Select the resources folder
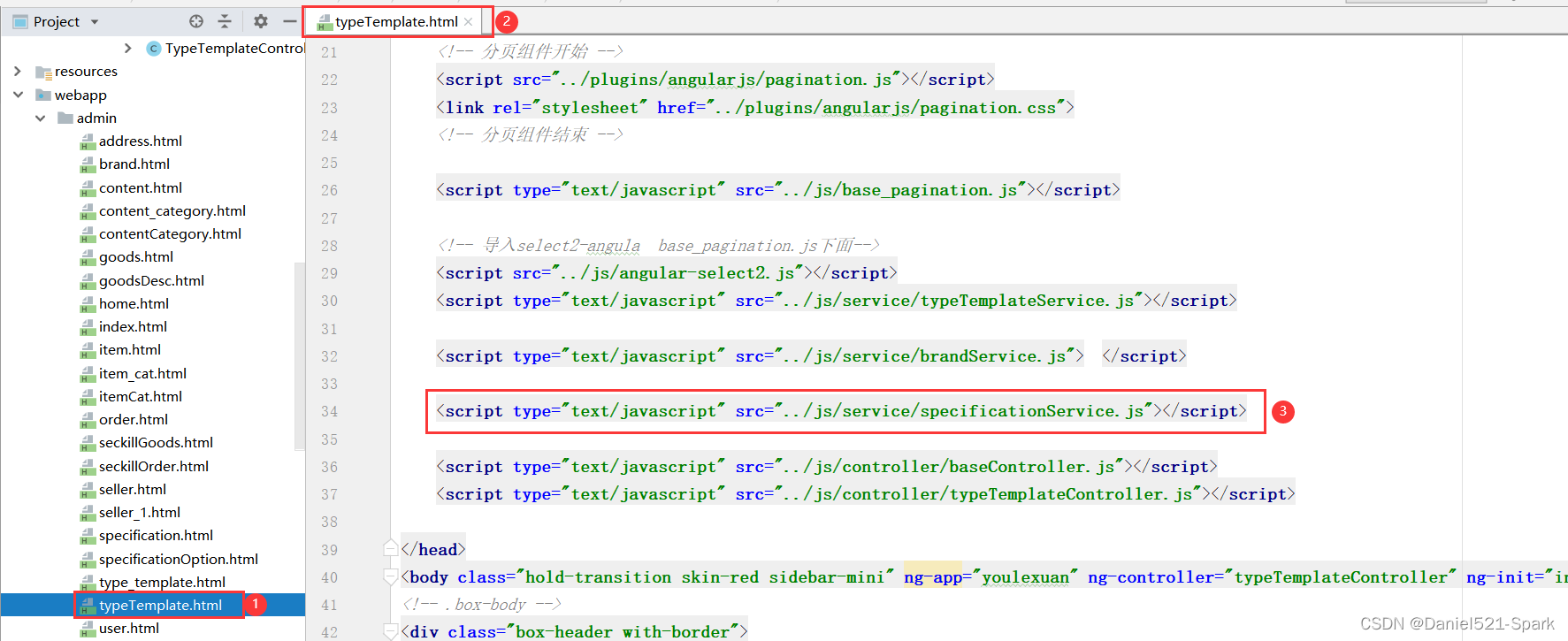Image resolution: width=1568 pixels, height=641 pixels. [x=86, y=72]
